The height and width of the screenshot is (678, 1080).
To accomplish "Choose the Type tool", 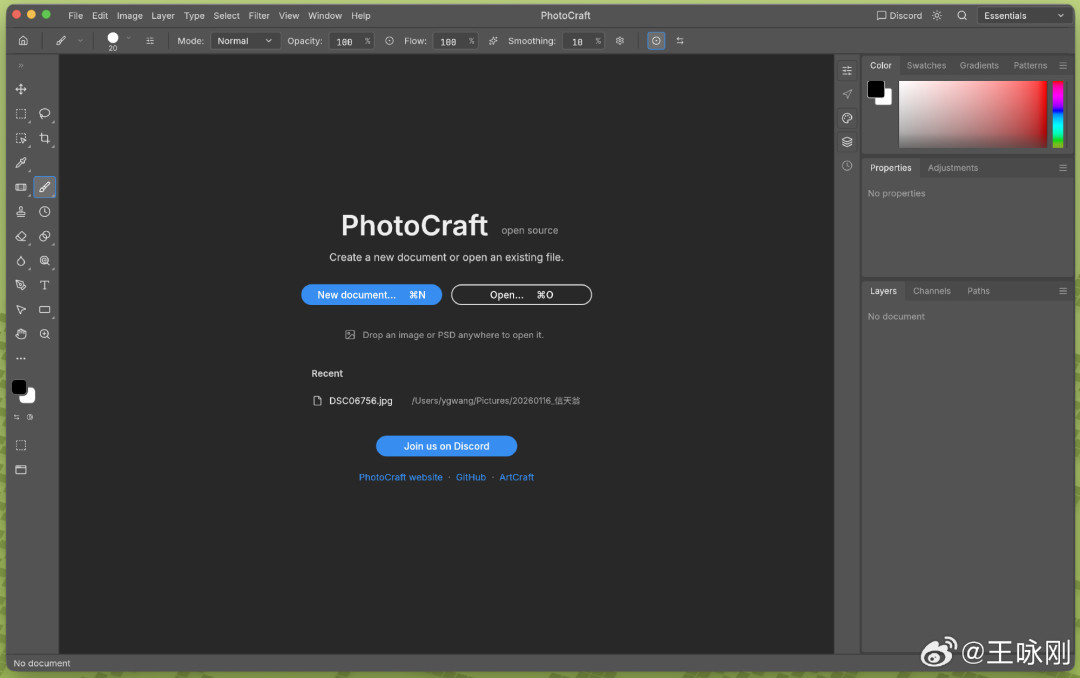I will pos(45,285).
